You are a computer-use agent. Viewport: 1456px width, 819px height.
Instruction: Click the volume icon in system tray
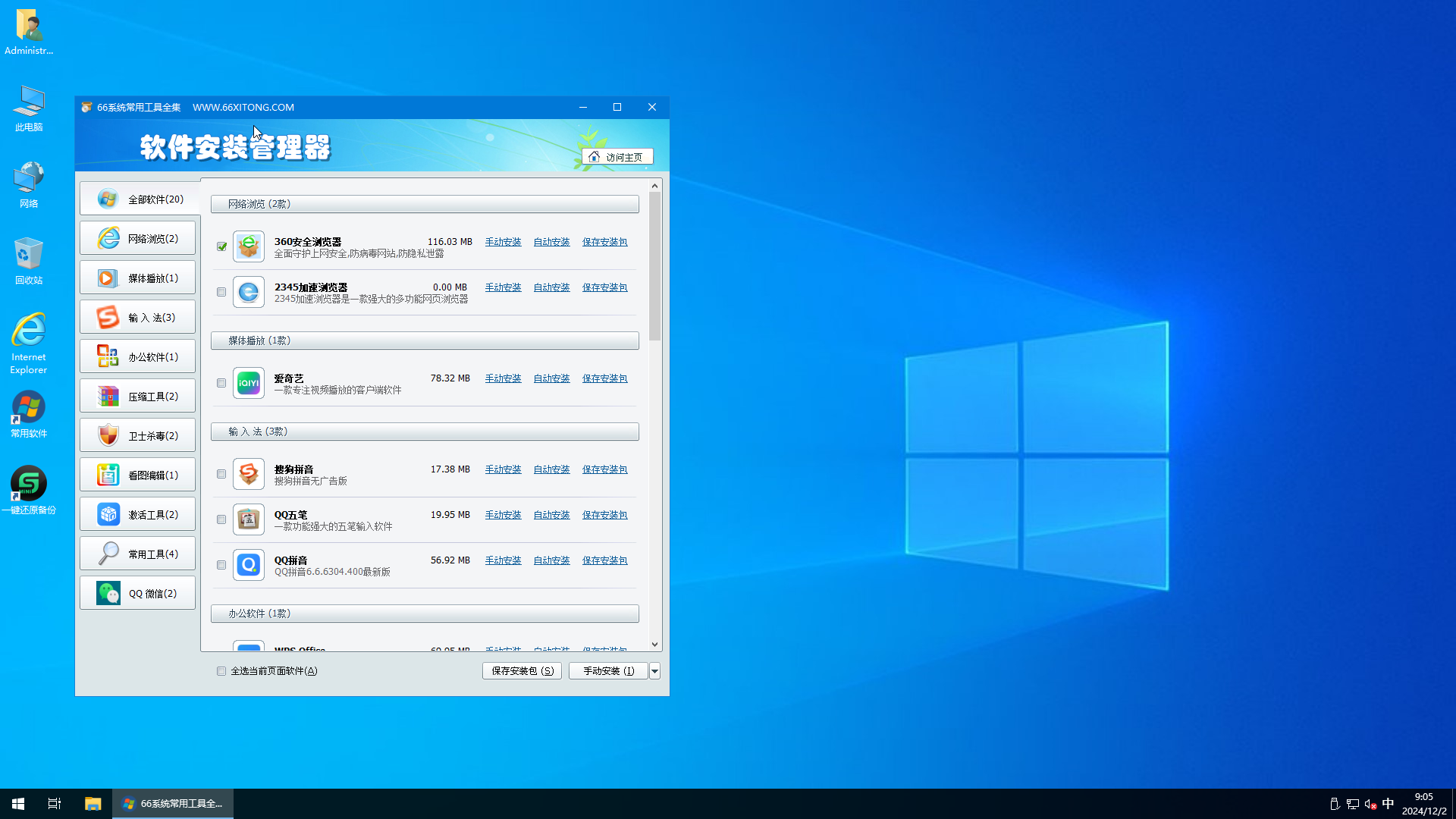point(1370,804)
